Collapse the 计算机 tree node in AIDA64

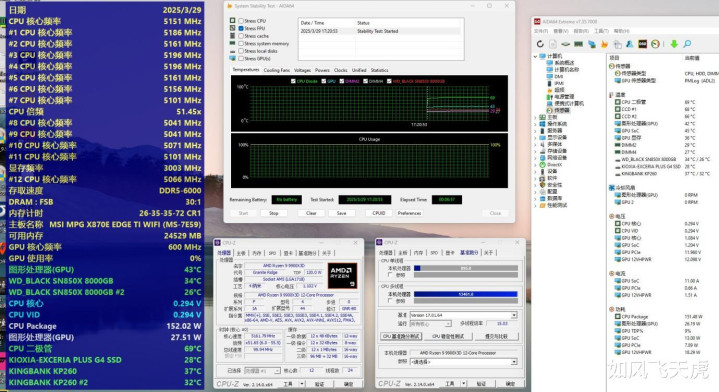tap(535, 56)
